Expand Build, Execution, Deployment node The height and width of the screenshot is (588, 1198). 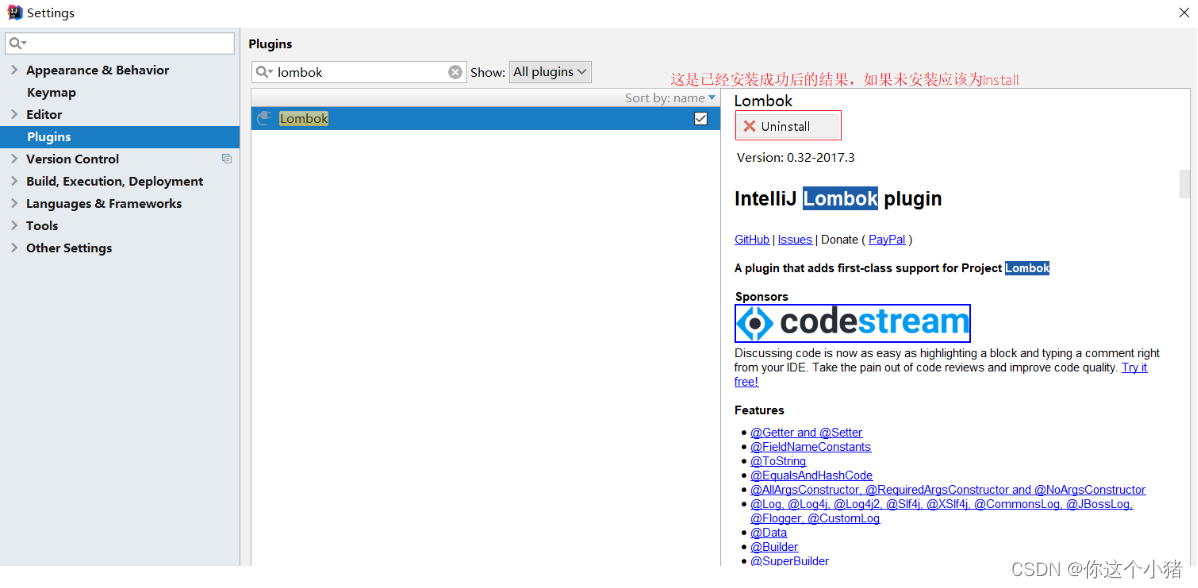tap(14, 181)
